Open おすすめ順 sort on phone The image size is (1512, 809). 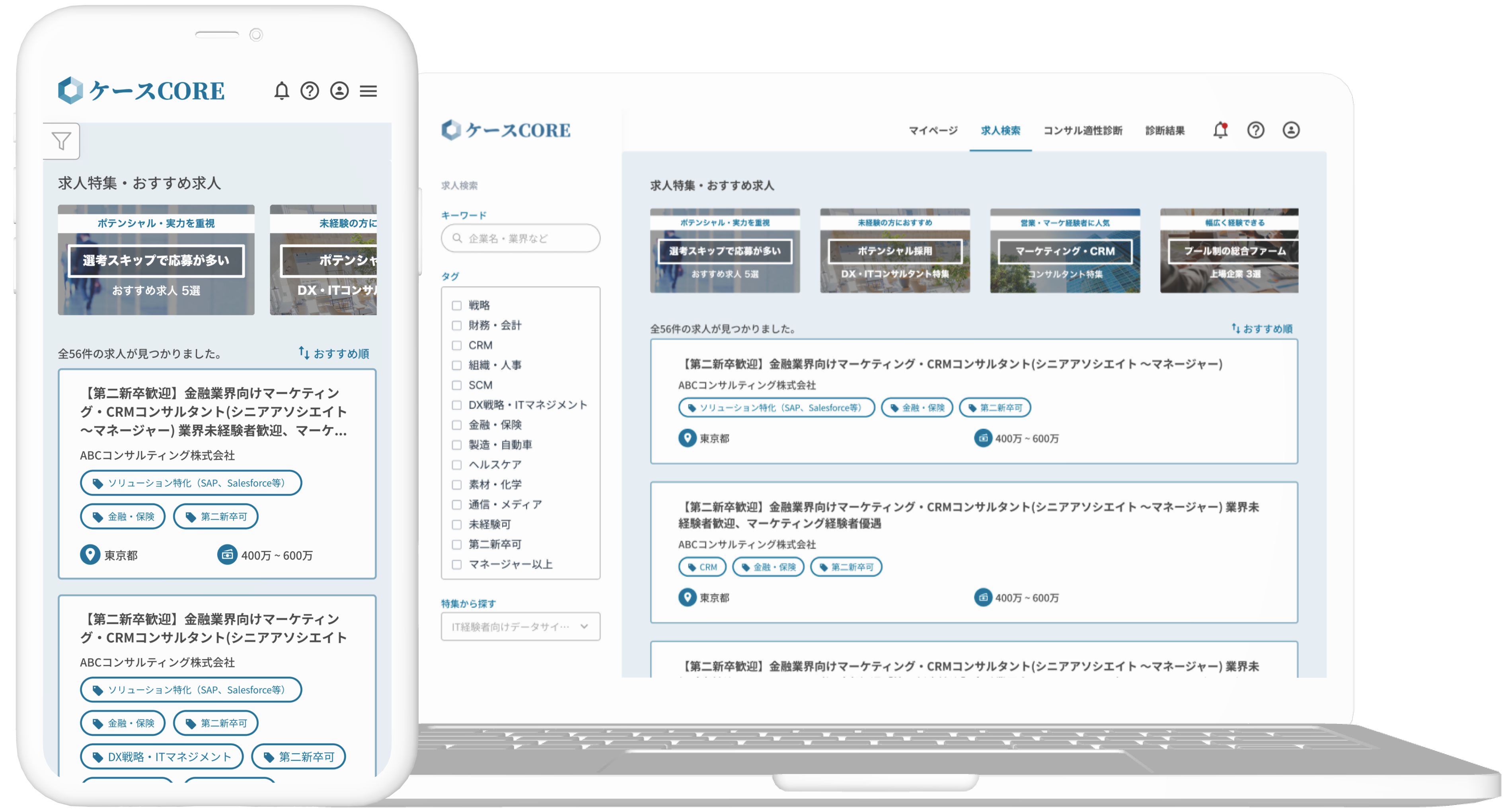click(334, 353)
